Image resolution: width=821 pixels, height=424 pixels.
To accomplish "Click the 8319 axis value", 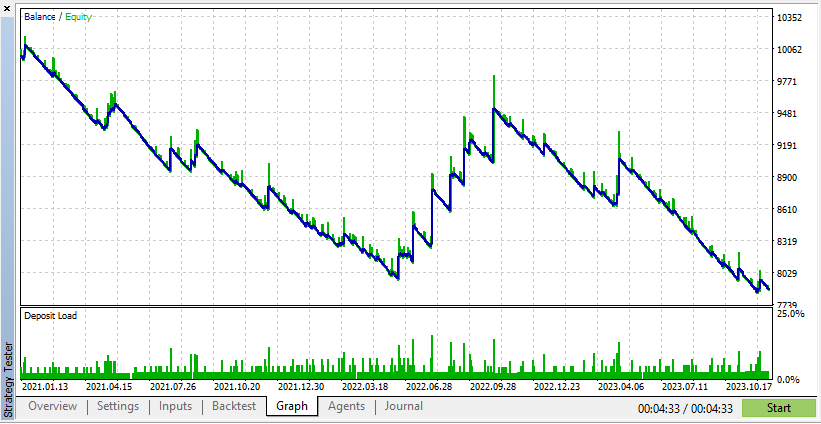I will tap(789, 241).
